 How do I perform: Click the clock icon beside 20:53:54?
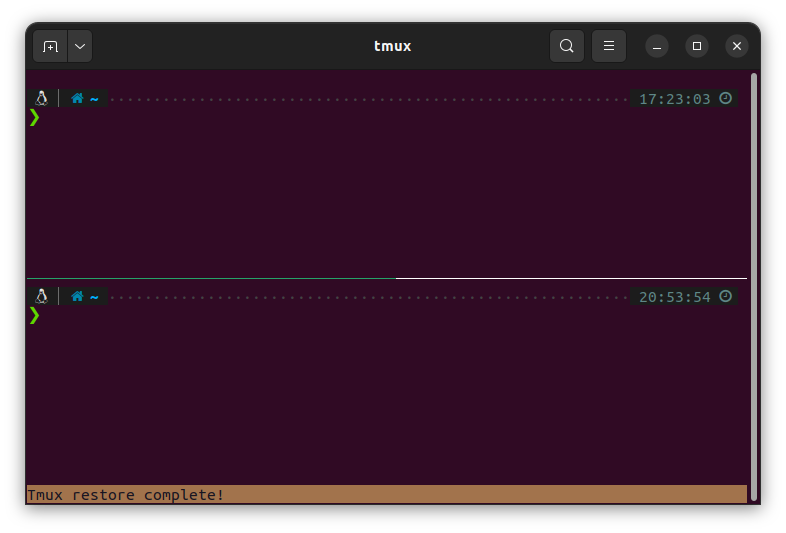(725, 296)
